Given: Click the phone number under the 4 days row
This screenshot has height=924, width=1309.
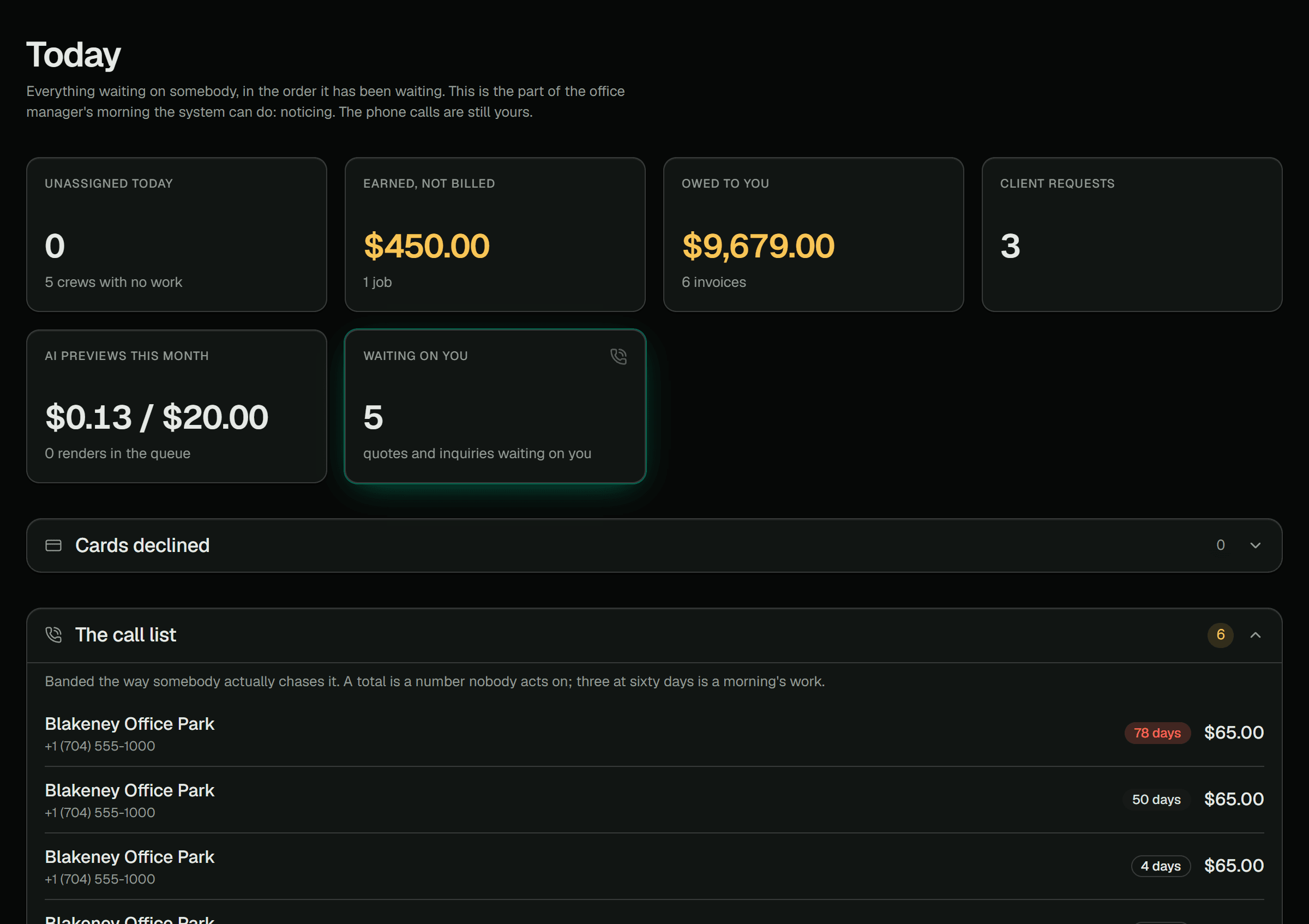Looking at the screenshot, I should click(100, 879).
